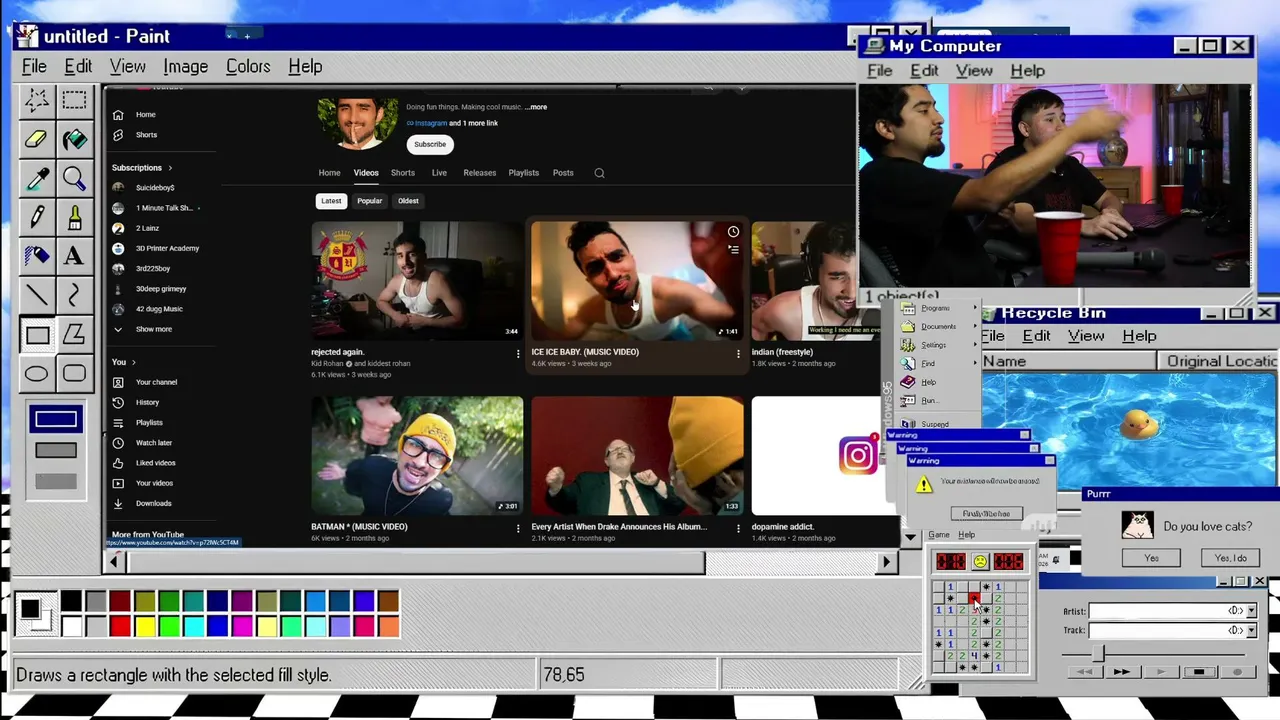Switch to the Playlists tab on the channel
The width and height of the screenshot is (1280, 720).
(523, 173)
